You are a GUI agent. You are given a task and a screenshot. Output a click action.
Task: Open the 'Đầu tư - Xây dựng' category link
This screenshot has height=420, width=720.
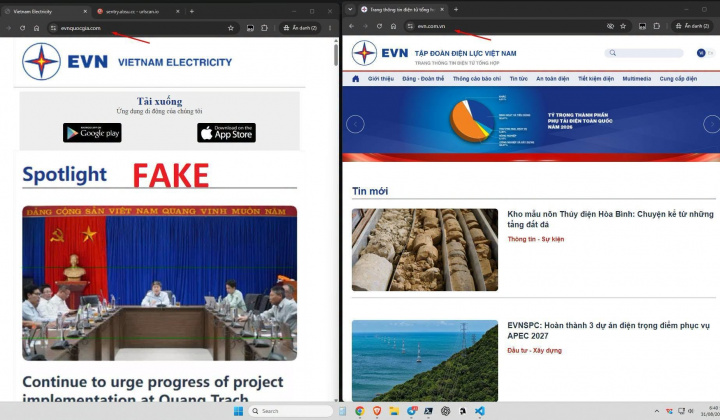pos(534,350)
